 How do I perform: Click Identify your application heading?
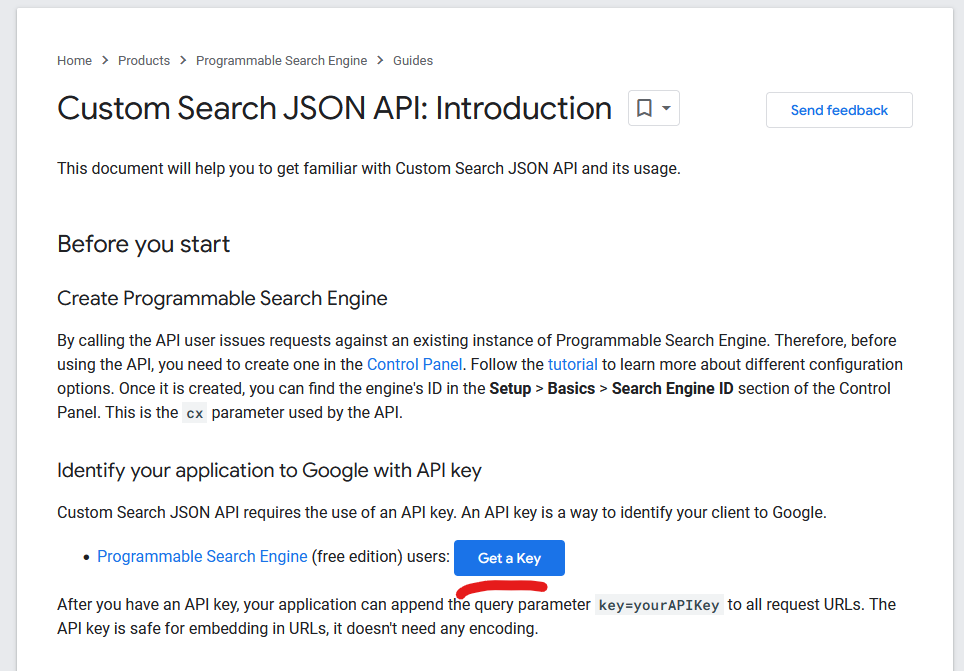click(x=269, y=470)
